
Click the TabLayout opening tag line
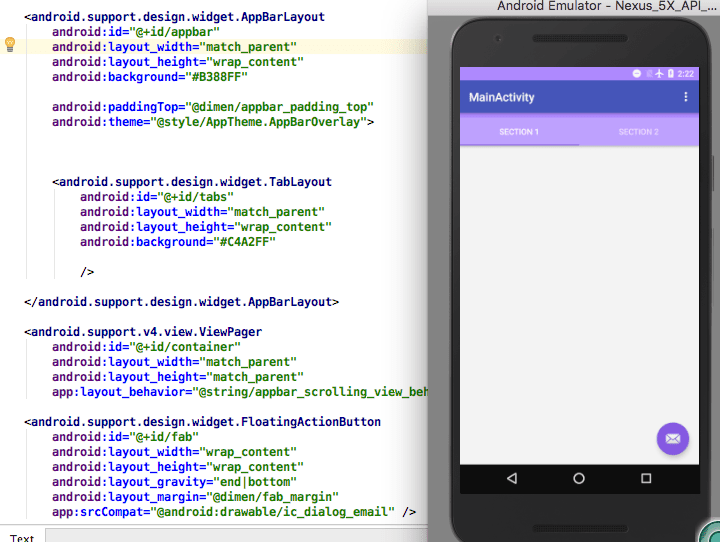click(192, 182)
